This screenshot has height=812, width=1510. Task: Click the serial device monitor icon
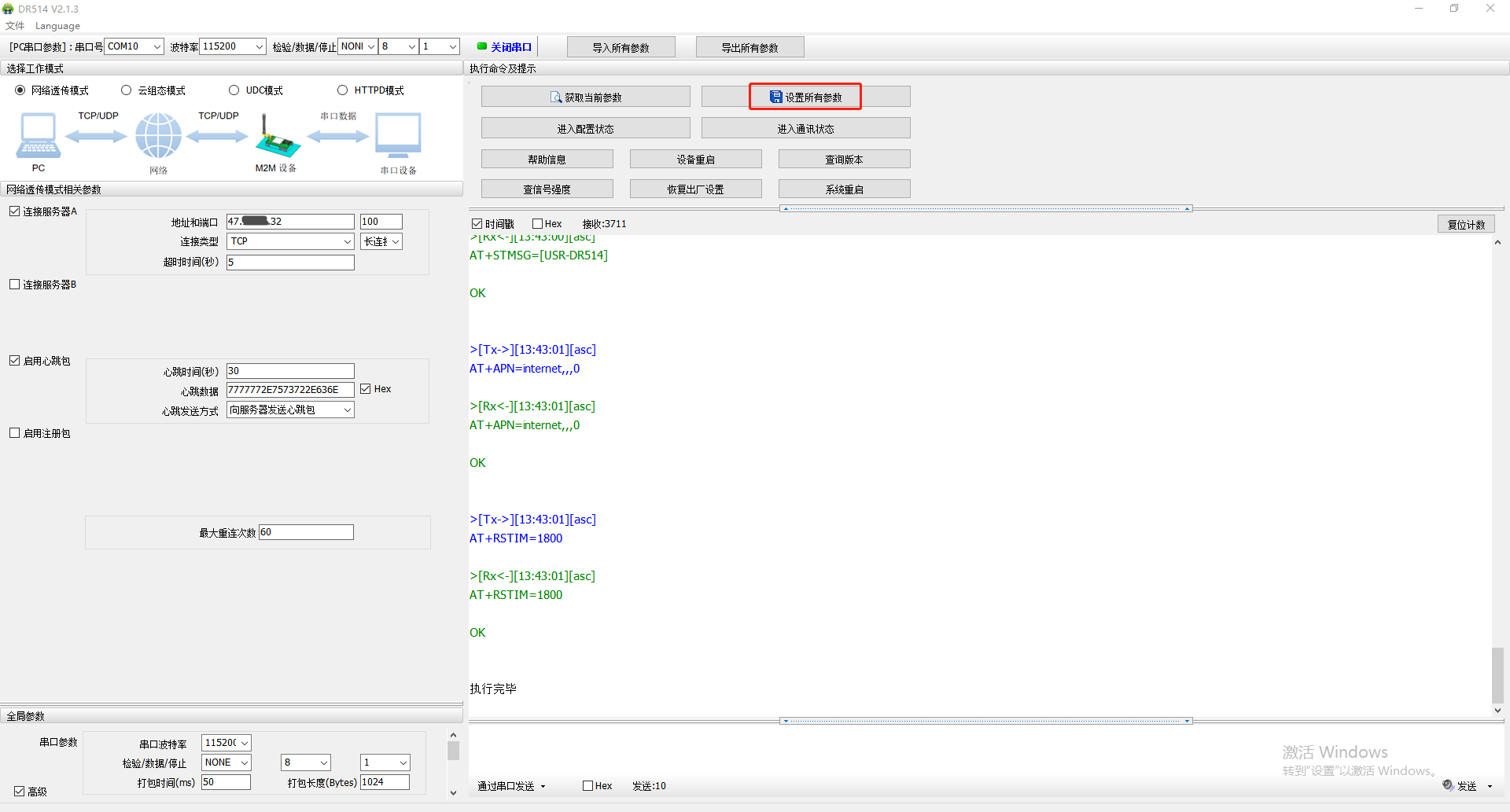pos(398,135)
